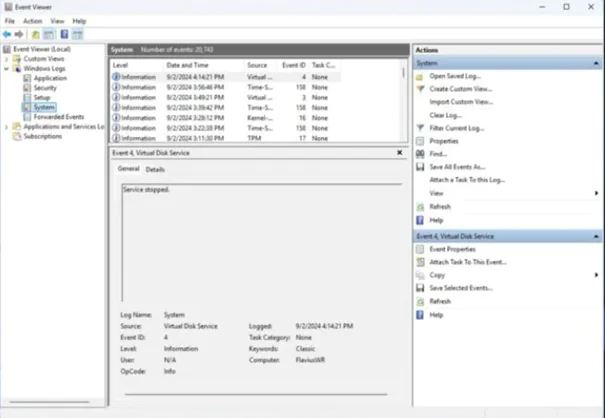Sort events by Date and Time column

(x=187, y=64)
